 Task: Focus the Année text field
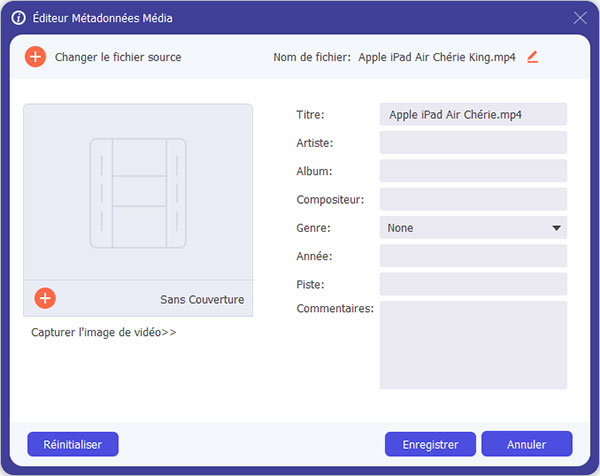pos(473,256)
